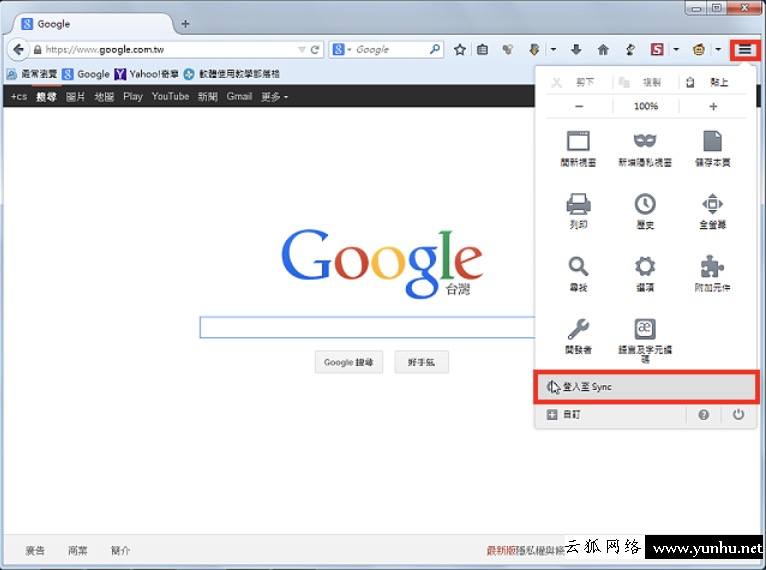Open the downloads arrow icon

coord(576,49)
